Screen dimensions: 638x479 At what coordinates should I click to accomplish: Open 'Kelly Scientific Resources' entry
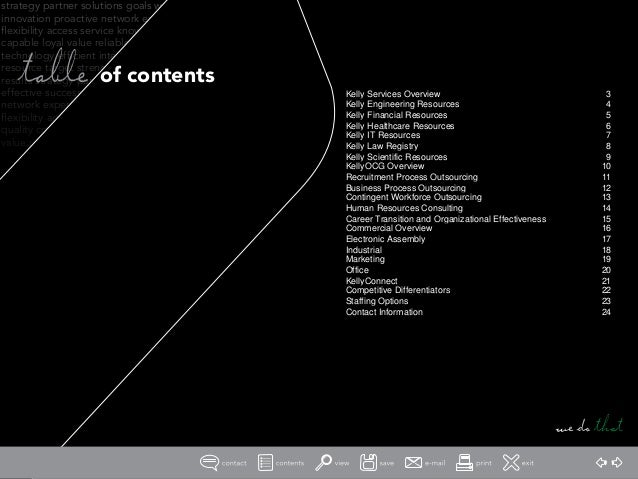click(x=396, y=157)
